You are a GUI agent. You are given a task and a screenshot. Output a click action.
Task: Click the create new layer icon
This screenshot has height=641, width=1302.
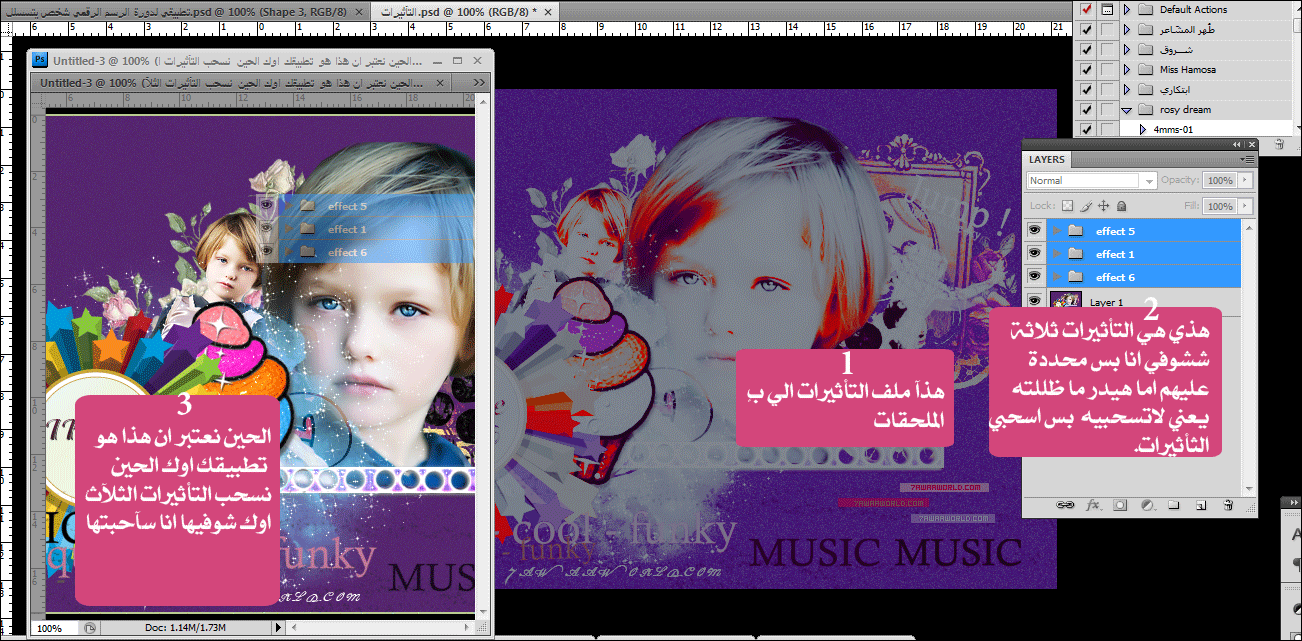[x=1201, y=506]
